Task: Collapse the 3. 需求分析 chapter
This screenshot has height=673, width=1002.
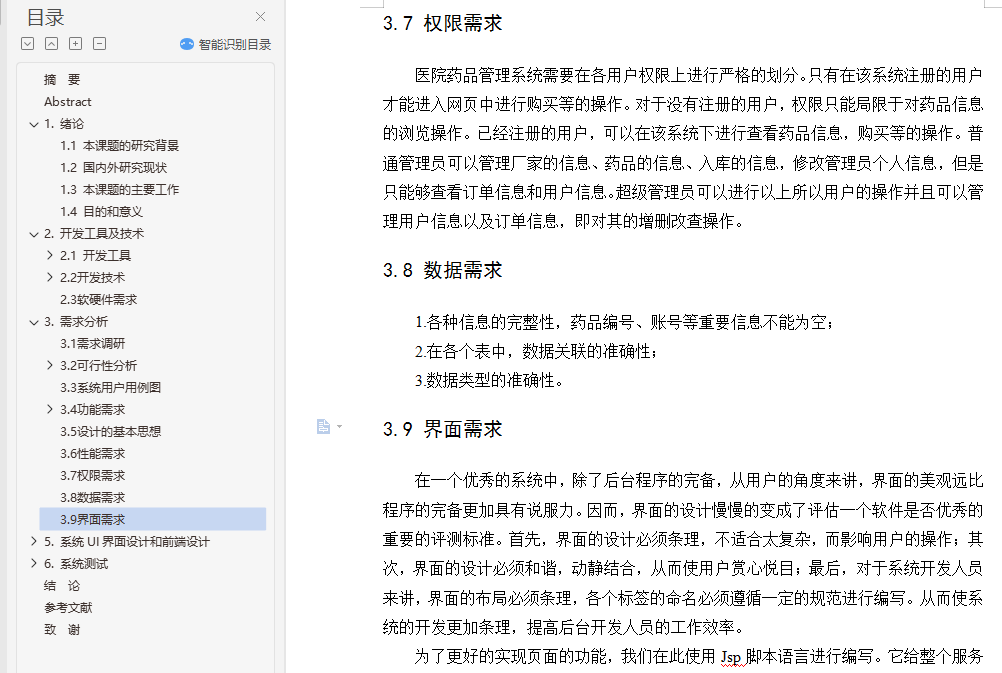Action: pyautogui.click(x=34, y=322)
